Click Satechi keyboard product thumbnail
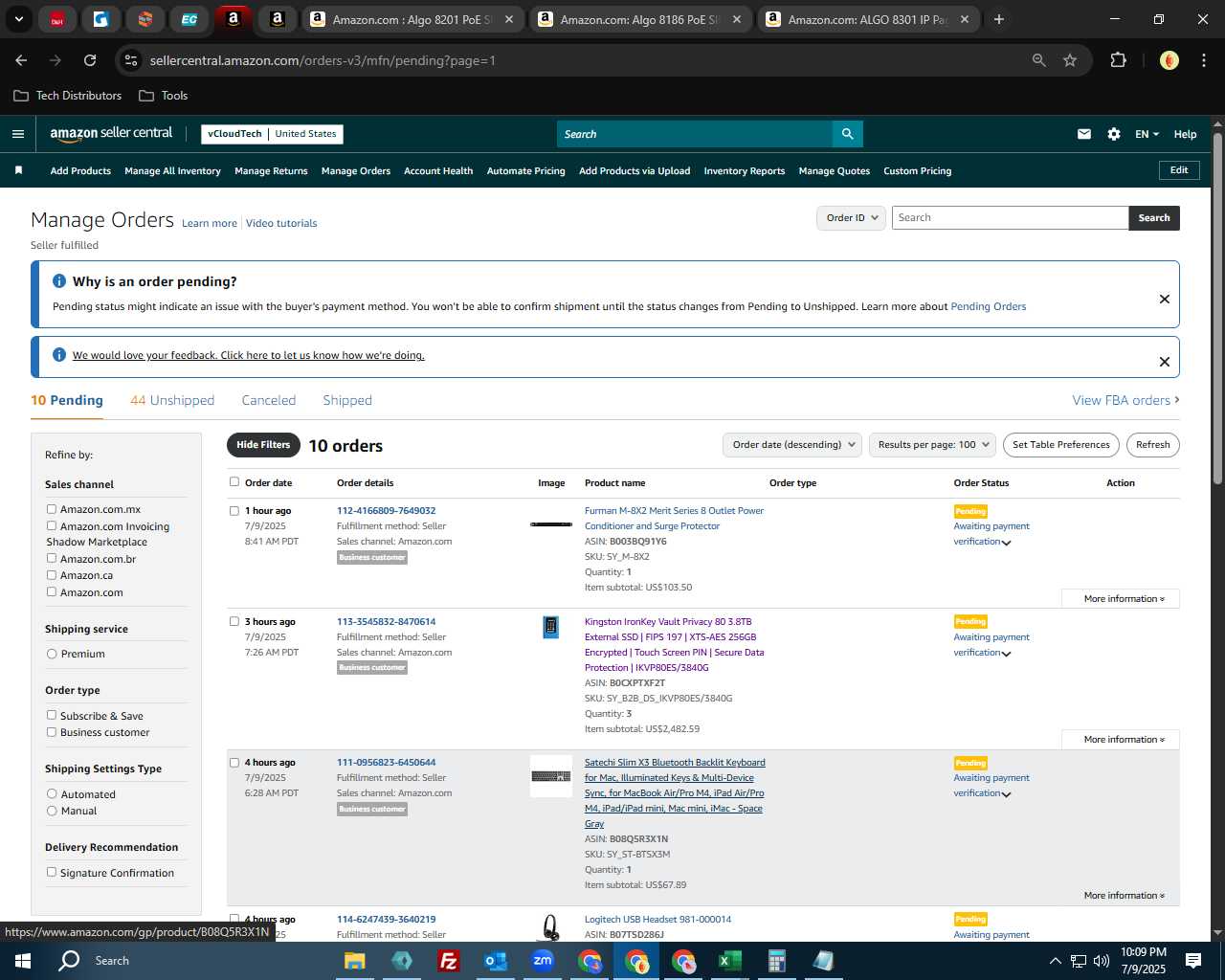This screenshot has height=980, width=1225. coord(551,776)
